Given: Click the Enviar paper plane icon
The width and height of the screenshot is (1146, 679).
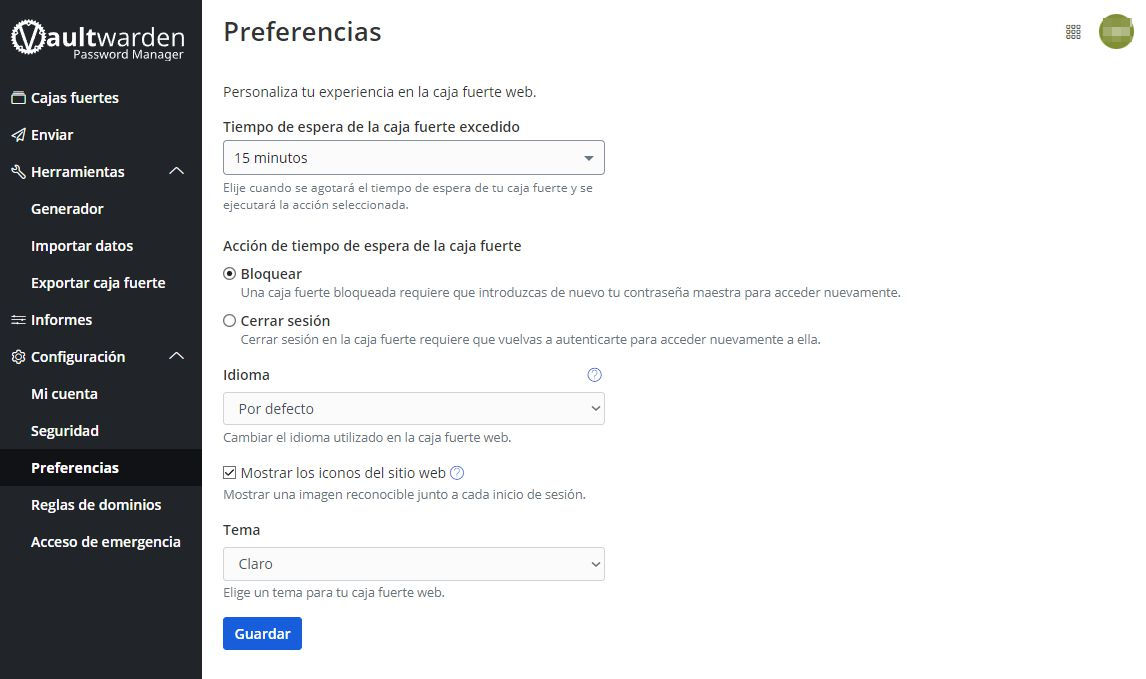Looking at the screenshot, I should pos(18,135).
